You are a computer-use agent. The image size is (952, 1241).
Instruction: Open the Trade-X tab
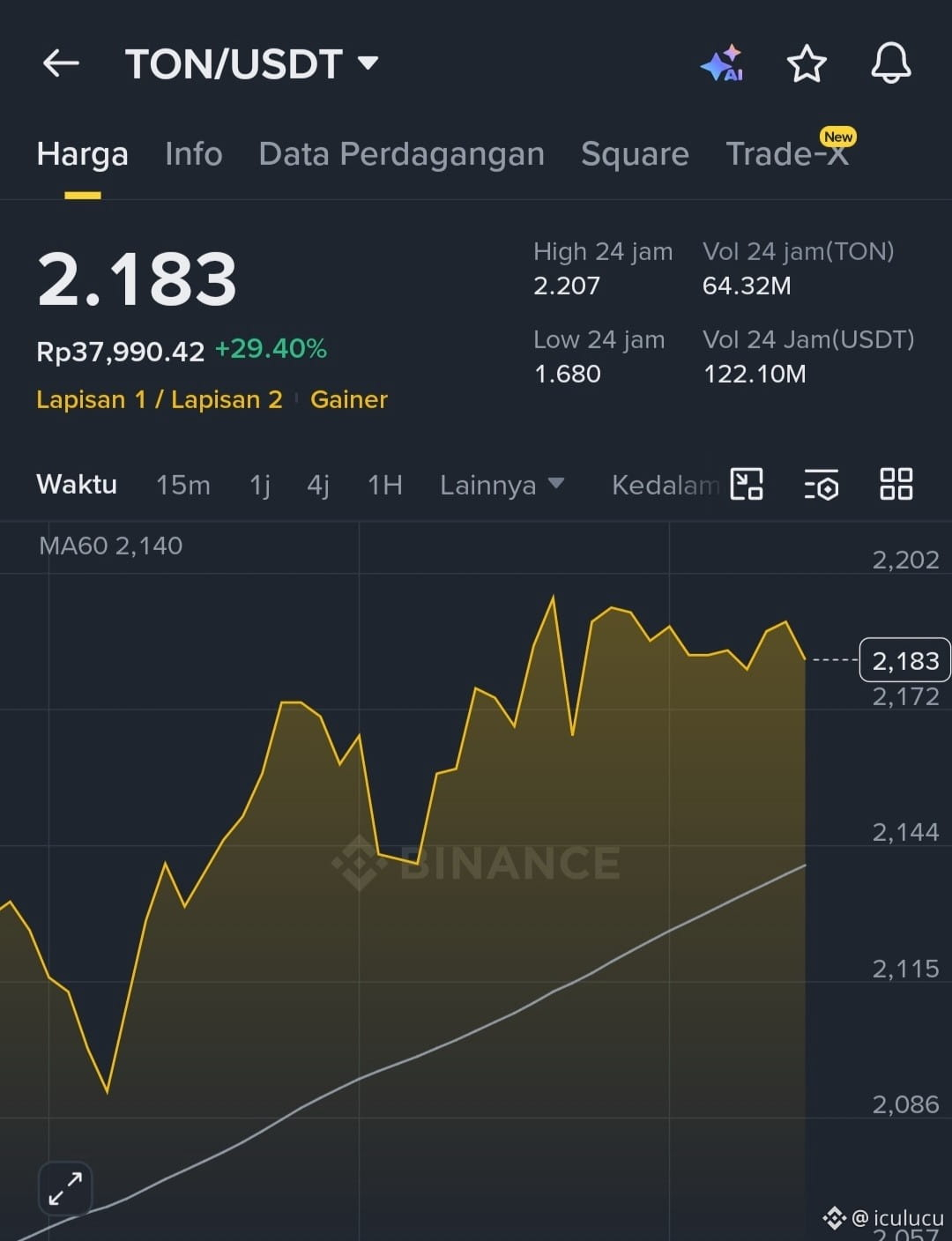[787, 154]
